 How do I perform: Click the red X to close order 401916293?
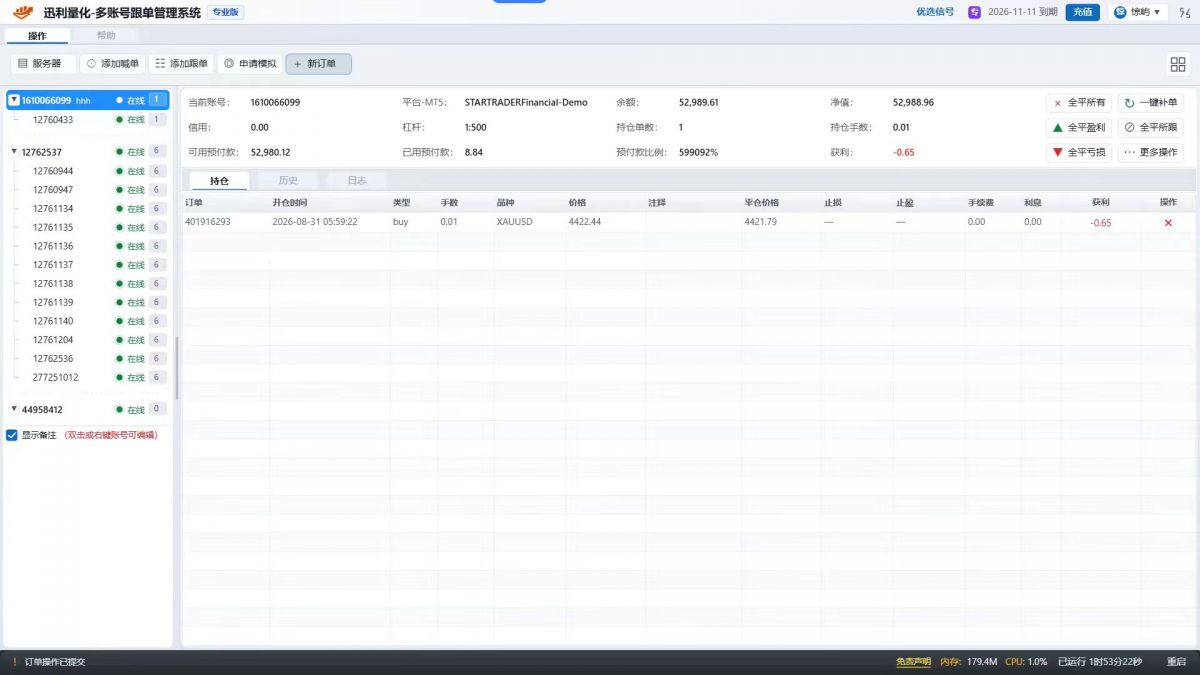1168,222
